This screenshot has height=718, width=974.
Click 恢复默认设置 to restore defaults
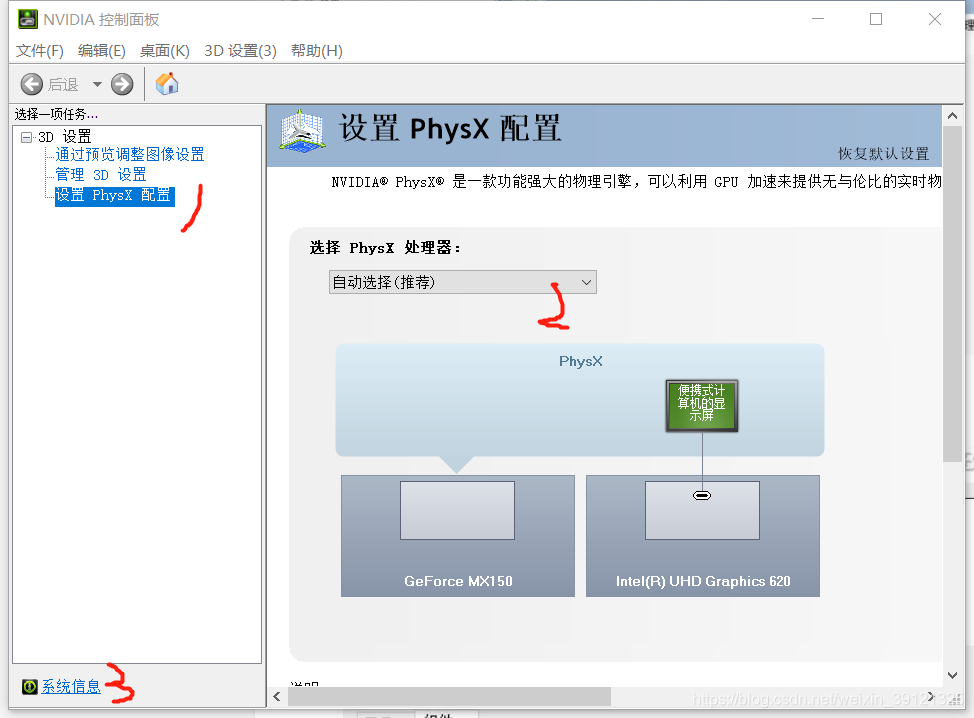pos(883,153)
